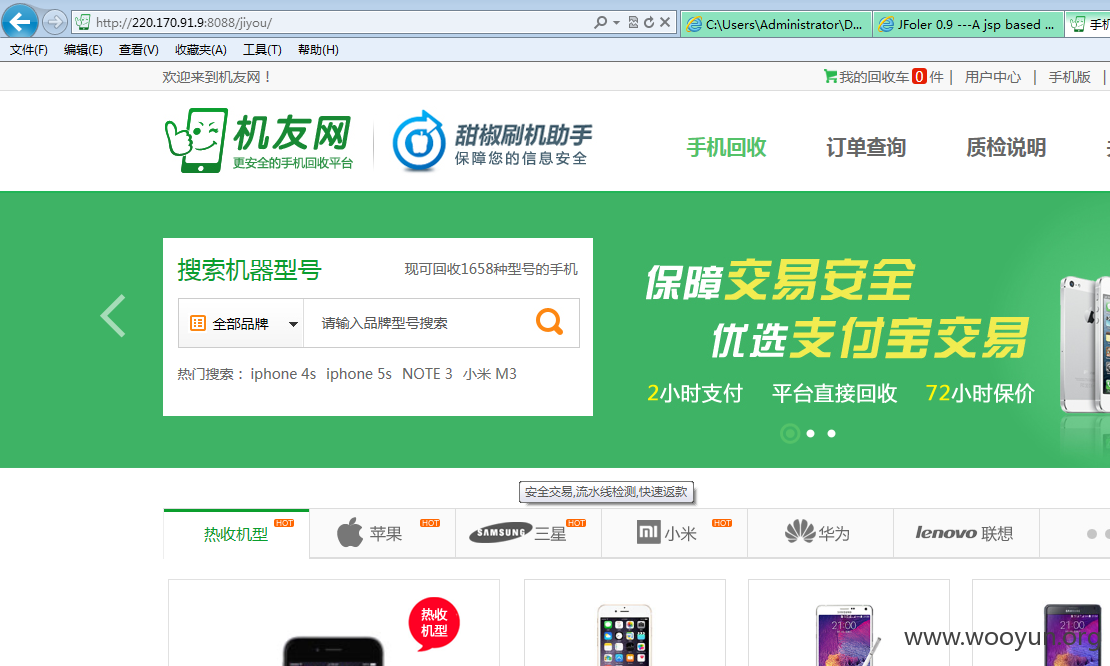Open the 热收机型 badge phone card
This screenshot has height=666, width=1110.
click(334, 623)
